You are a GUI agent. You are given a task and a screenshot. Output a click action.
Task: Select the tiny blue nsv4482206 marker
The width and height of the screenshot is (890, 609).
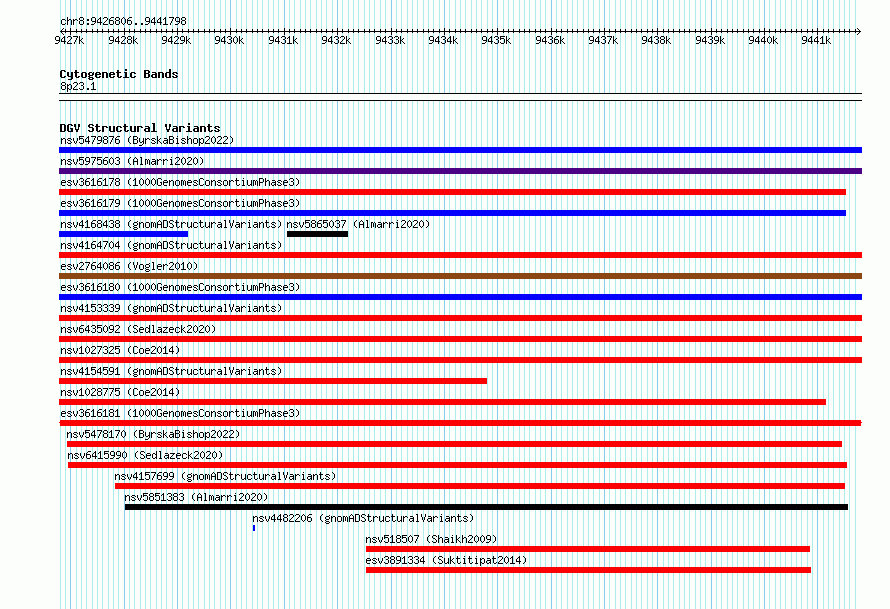pos(254,528)
